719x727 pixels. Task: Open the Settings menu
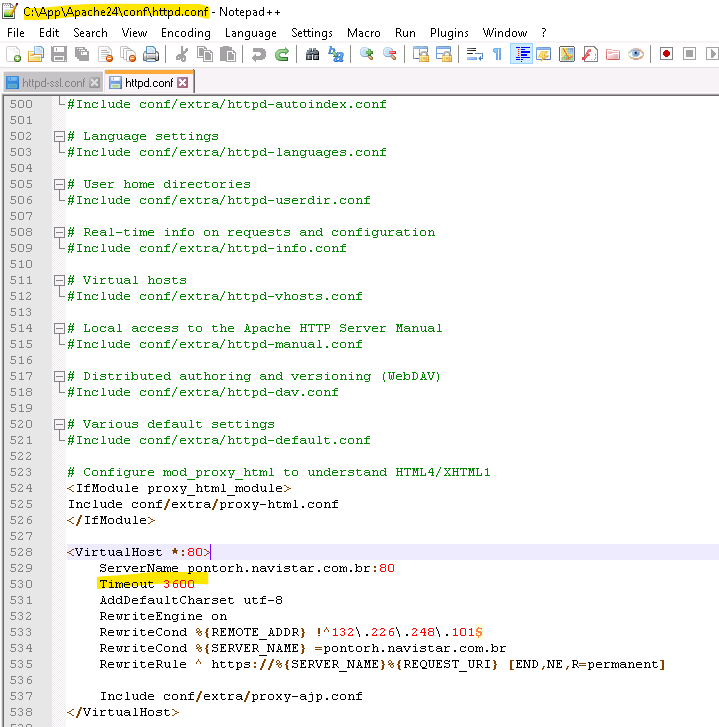coord(312,33)
